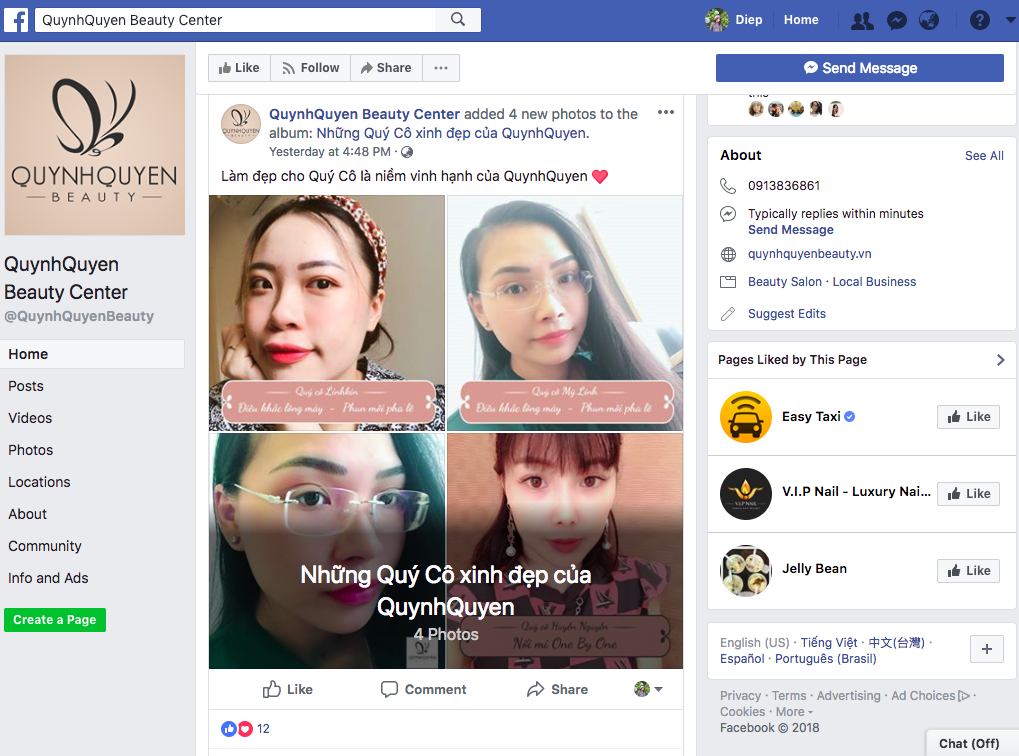Open the Jelly Bean page thumbnail
The width and height of the screenshot is (1019, 756).
pyautogui.click(x=745, y=571)
